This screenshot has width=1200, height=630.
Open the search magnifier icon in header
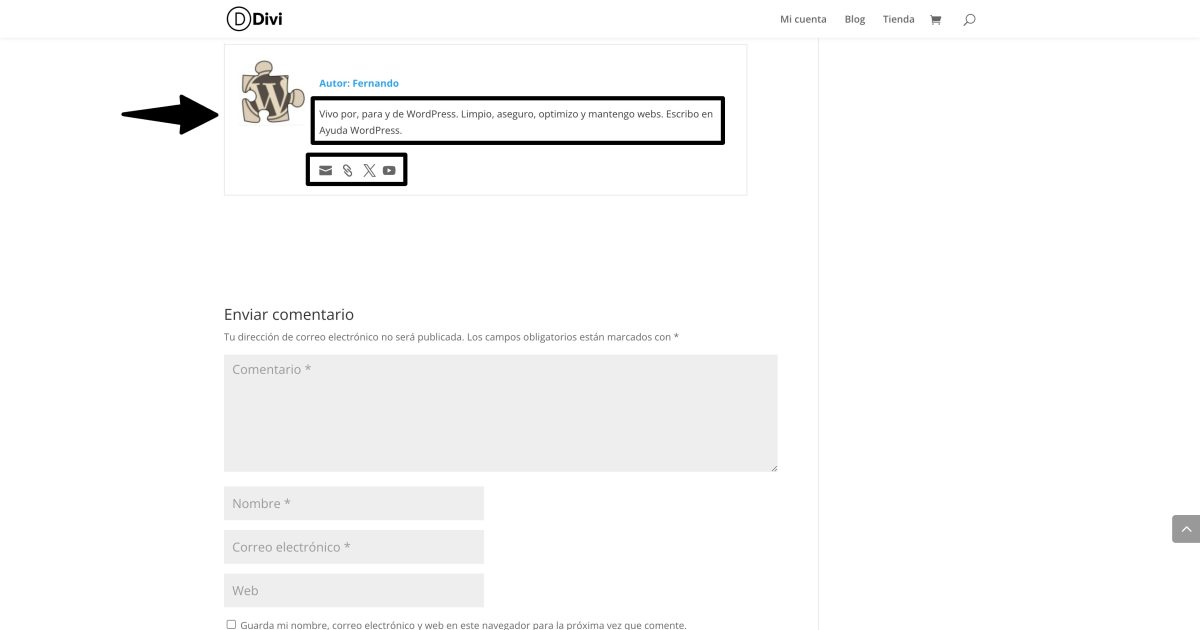click(969, 19)
